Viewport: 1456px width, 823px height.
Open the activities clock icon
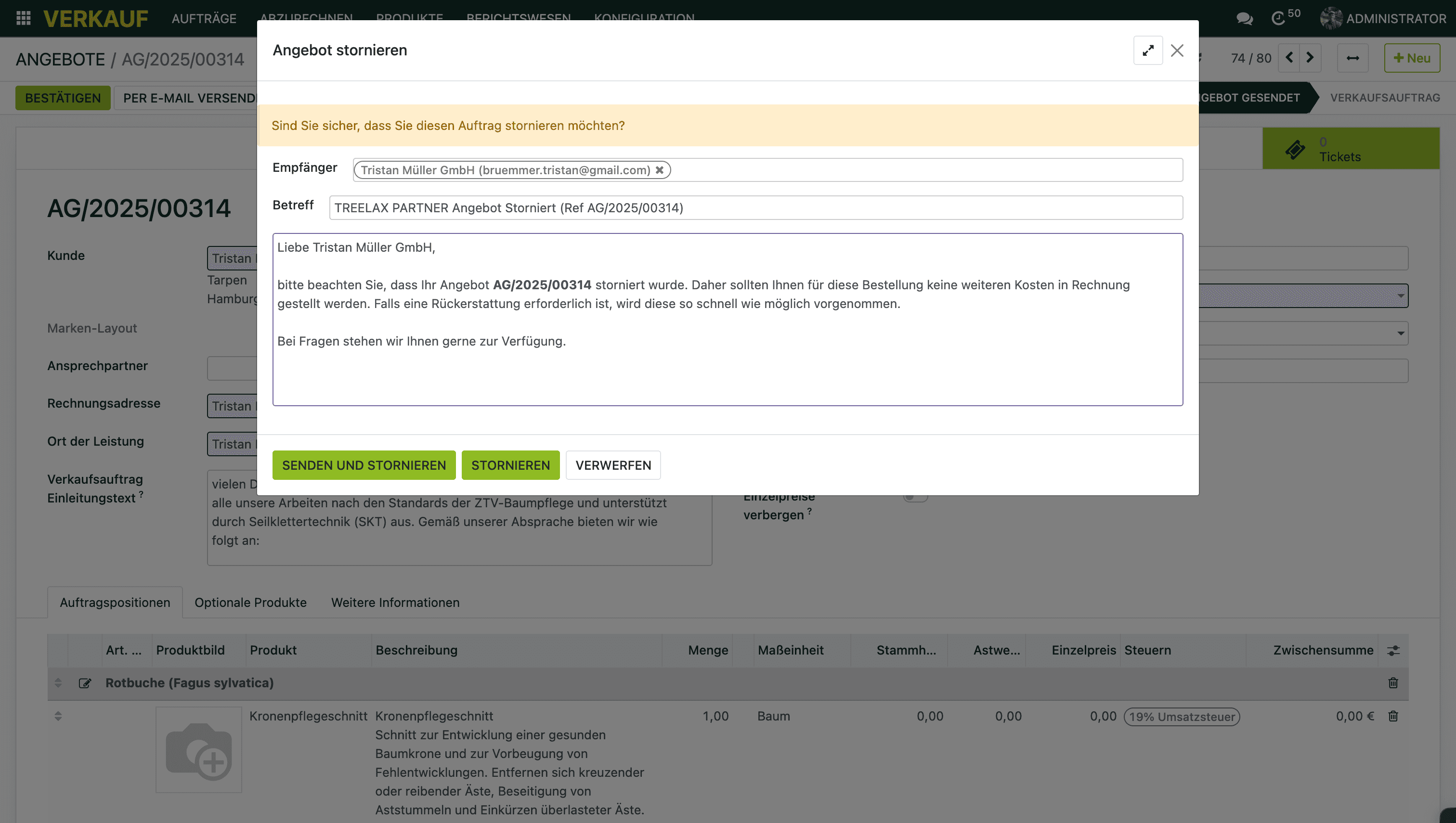[1278, 19]
